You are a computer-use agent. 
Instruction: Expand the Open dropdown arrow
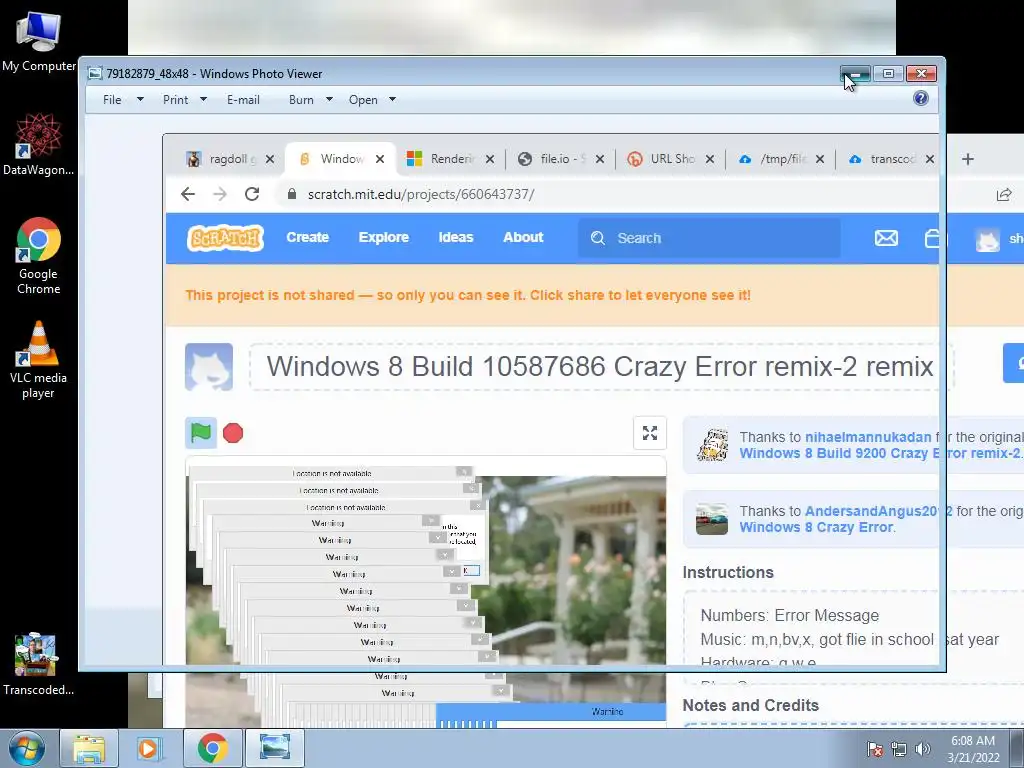point(392,100)
